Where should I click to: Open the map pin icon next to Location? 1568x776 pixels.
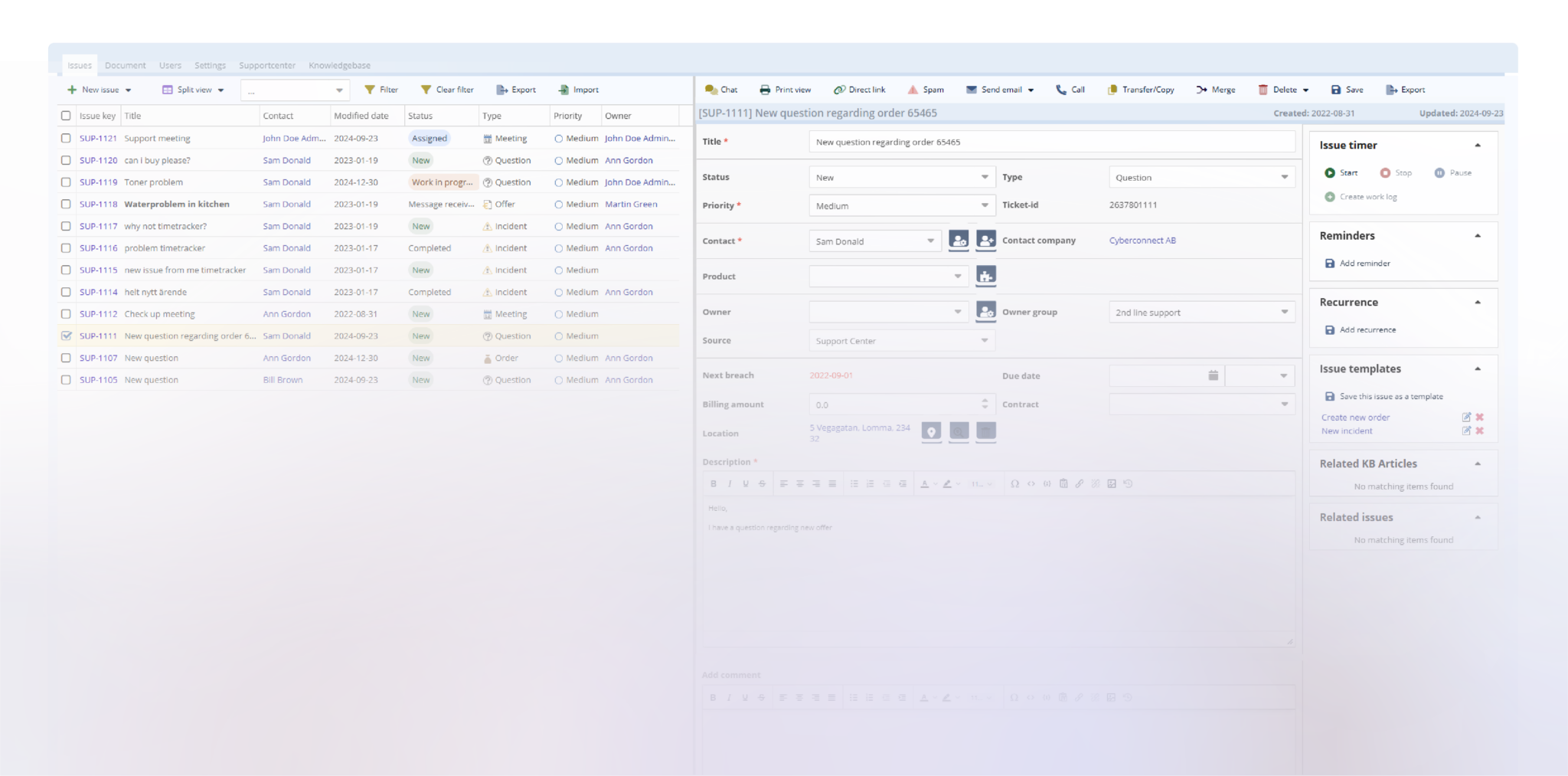[931, 431]
